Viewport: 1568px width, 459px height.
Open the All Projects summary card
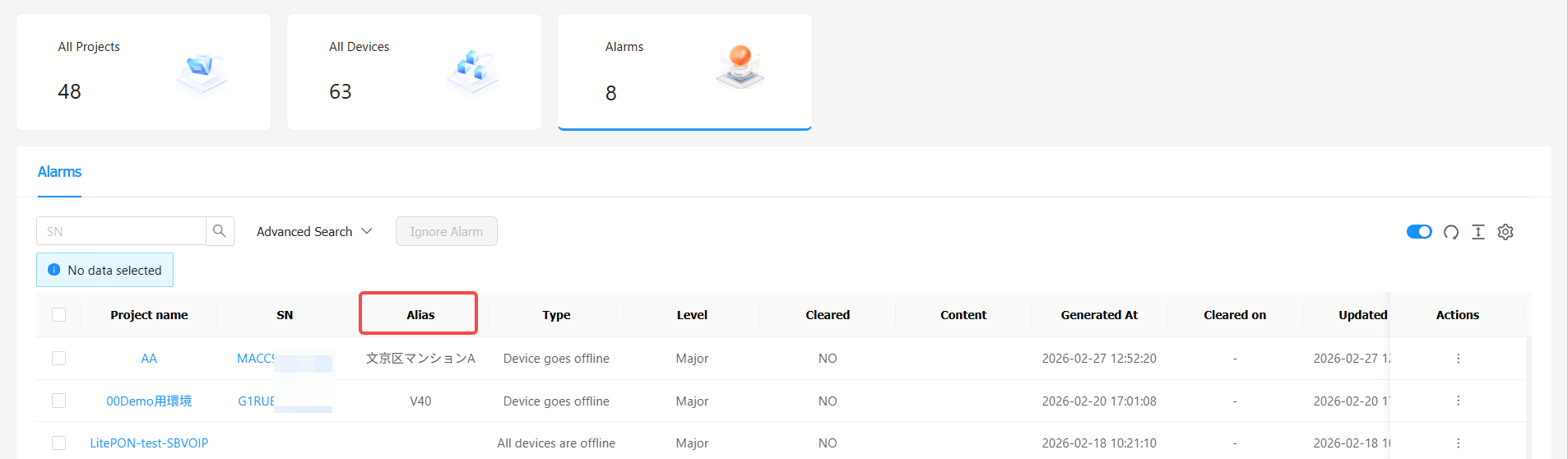(x=143, y=72)
